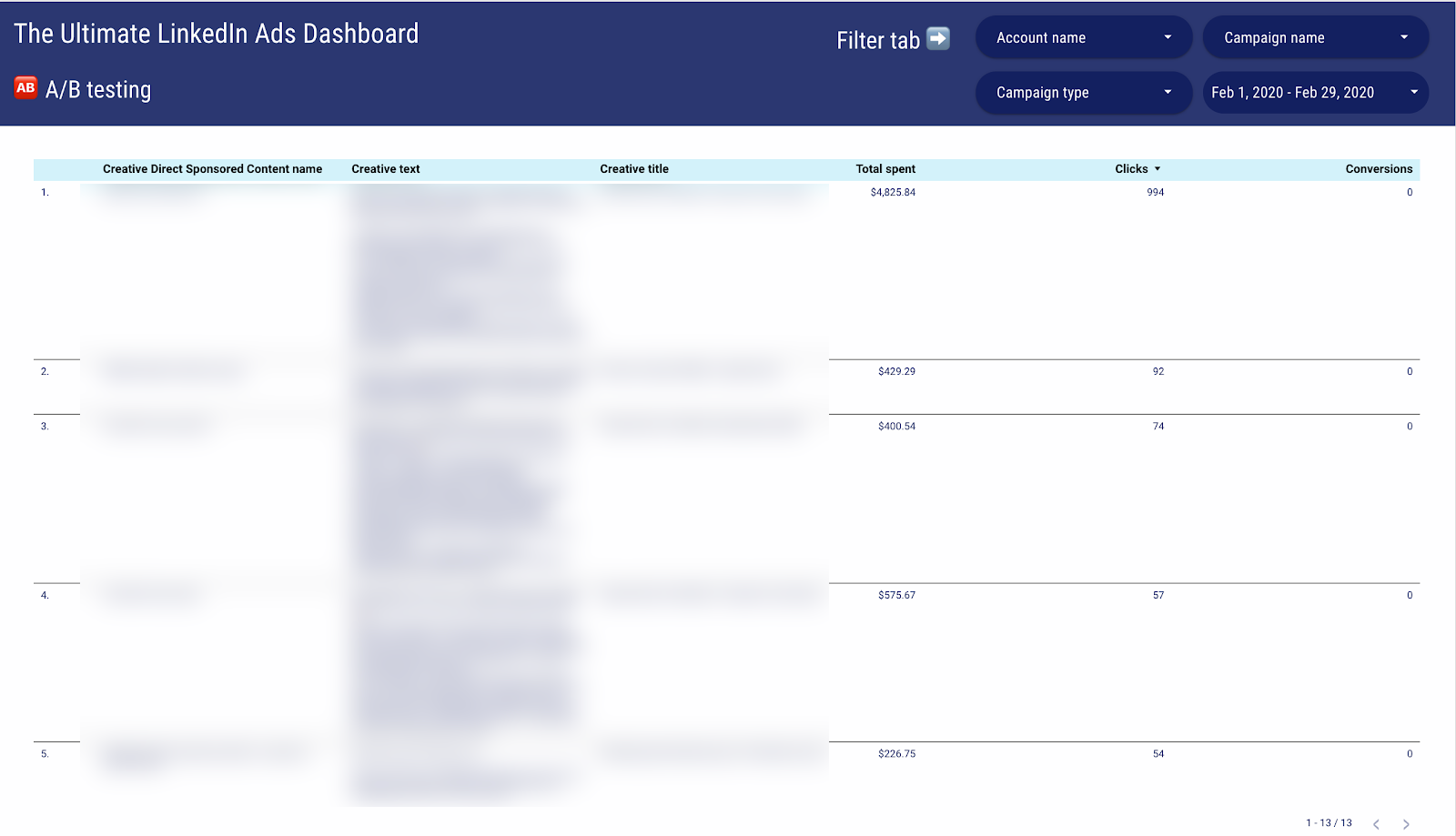This screenshot has width=1456, height=836.
Task: Open the Feb 2020 date range picker
Action: coord(1315,93)
